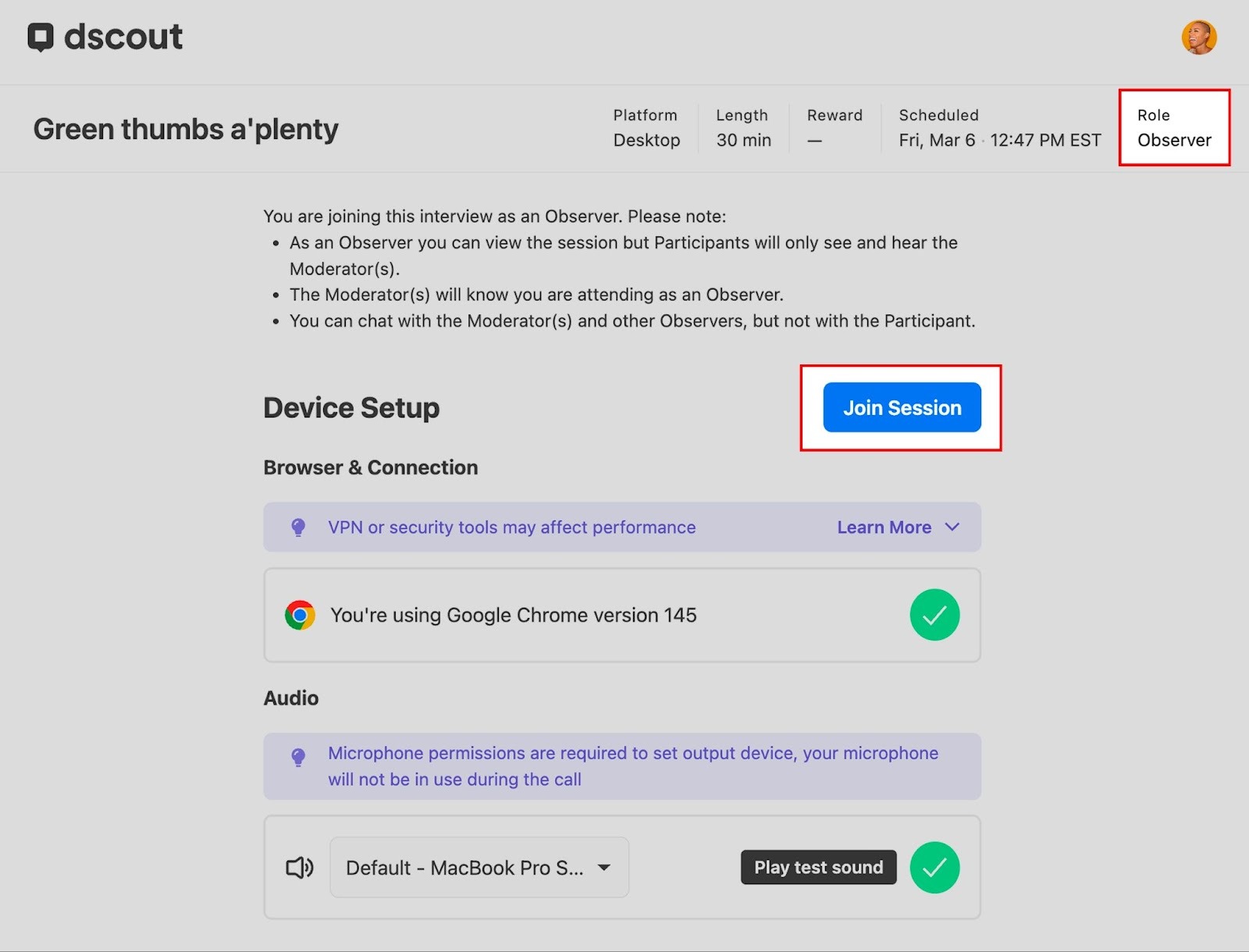
Task: Click the Role Observer field in the header
Action: point(1173,128)
